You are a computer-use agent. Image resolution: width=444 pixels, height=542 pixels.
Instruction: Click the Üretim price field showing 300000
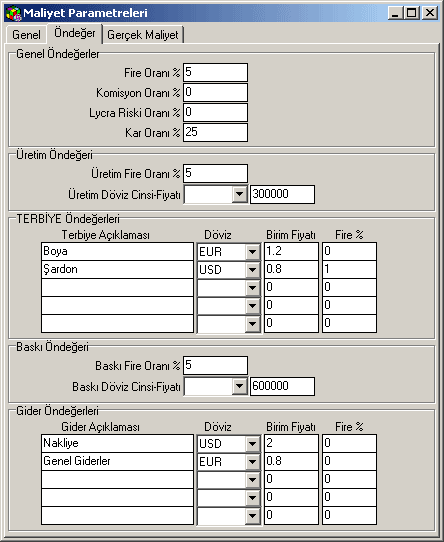pyautogui.click(x=282, y=194)
